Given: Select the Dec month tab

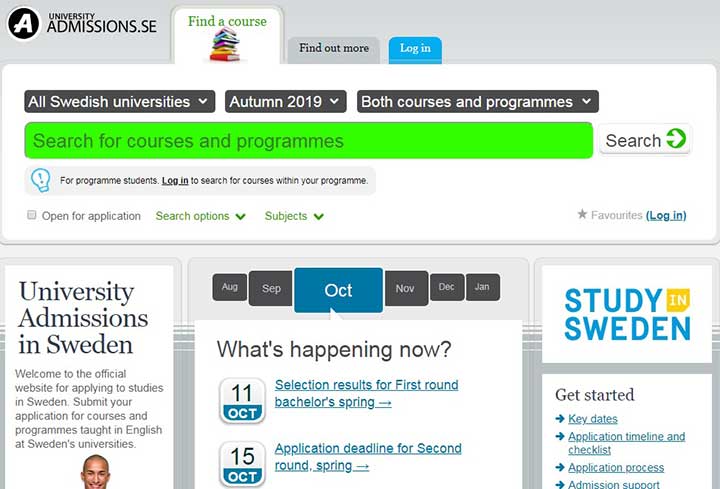Looking at the screenshot, I should (x=447, y=287).
